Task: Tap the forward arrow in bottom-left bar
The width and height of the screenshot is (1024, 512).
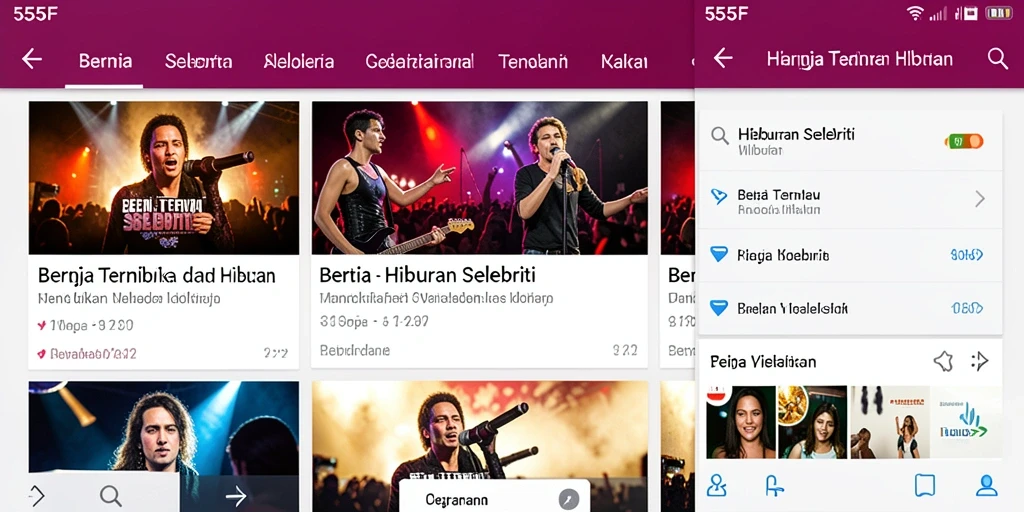Action: tap(236, 496)
